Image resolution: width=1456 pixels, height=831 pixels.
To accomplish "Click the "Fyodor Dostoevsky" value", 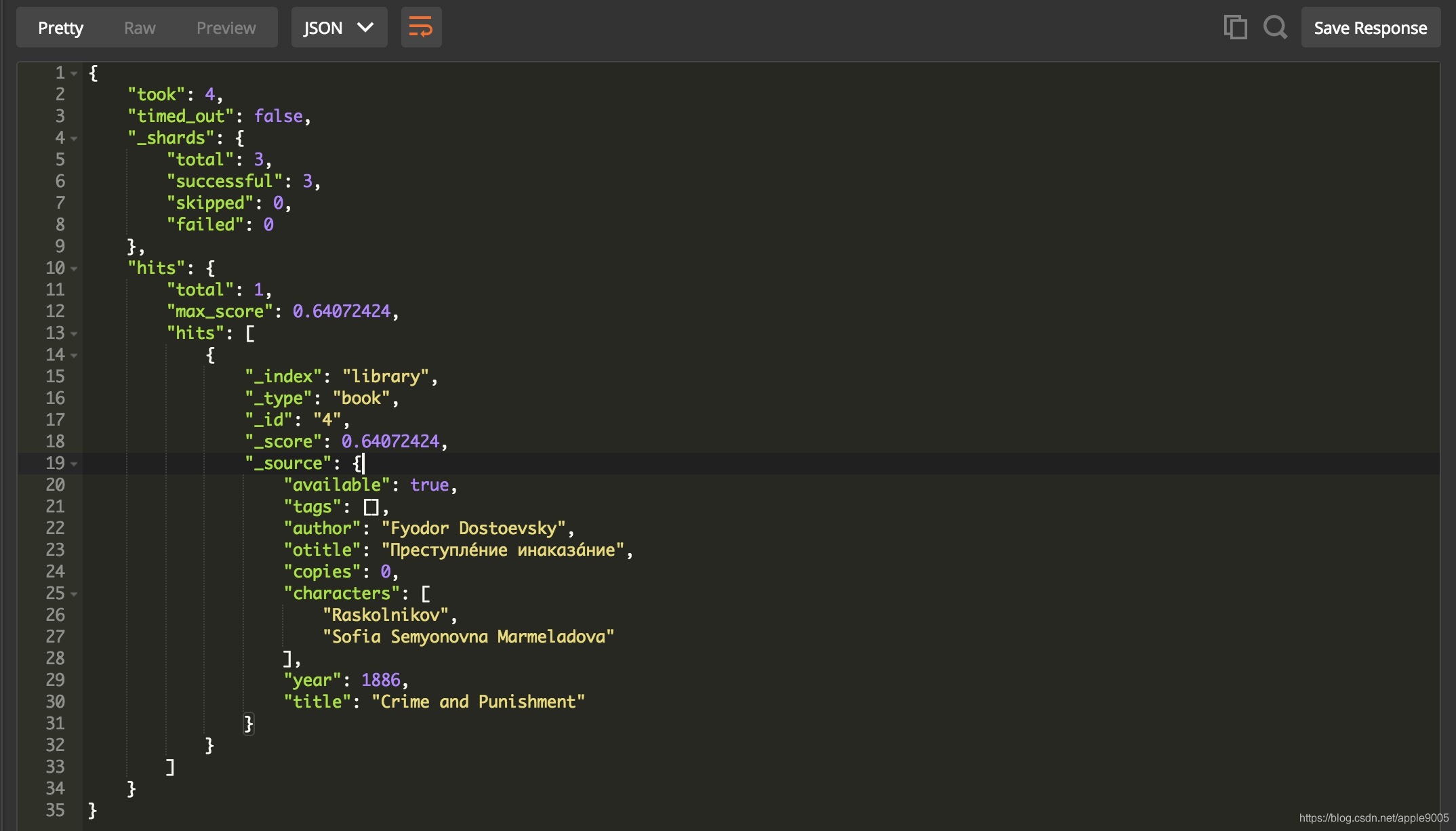I will coord(474,528).
